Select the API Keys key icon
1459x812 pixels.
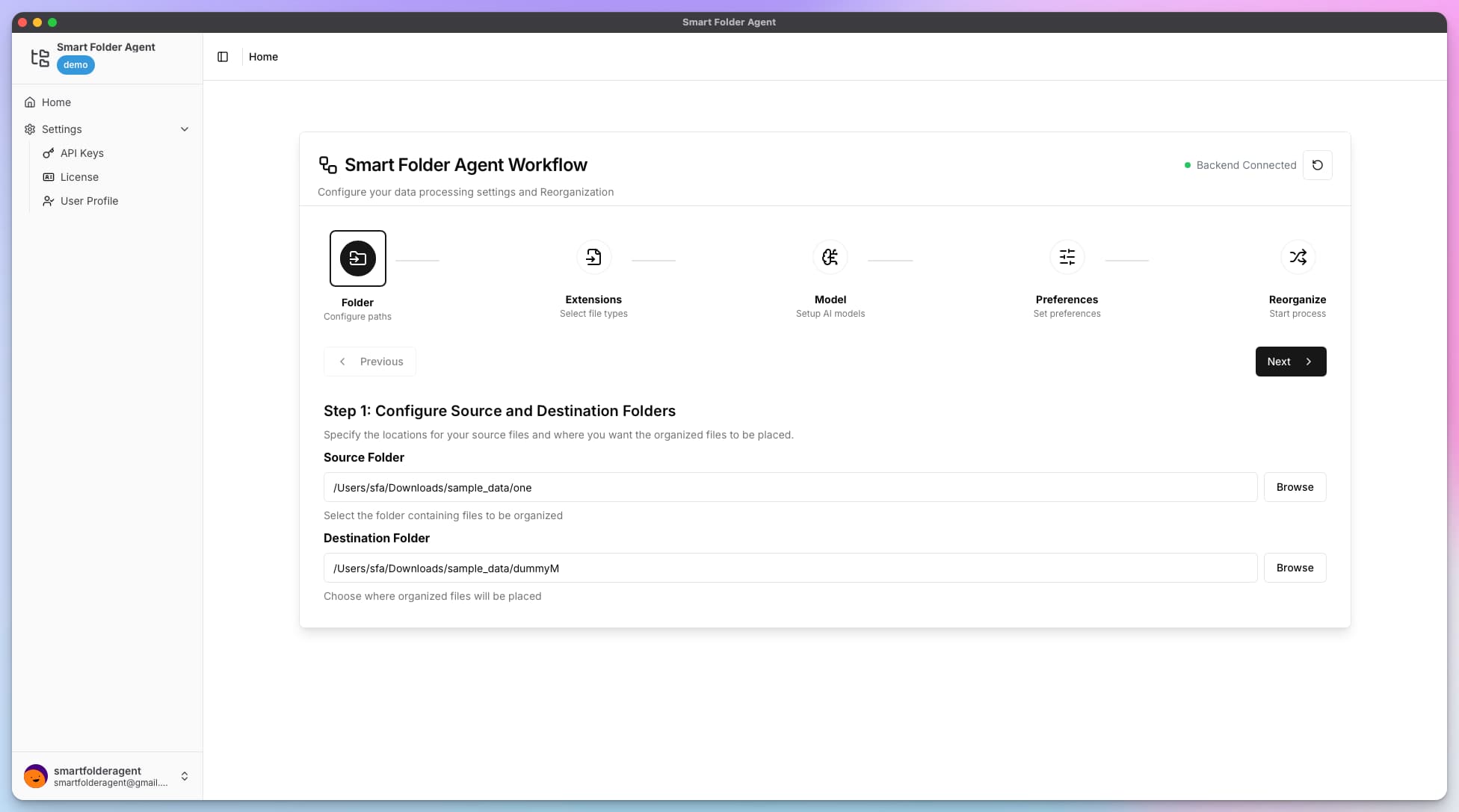coord(48,153)
